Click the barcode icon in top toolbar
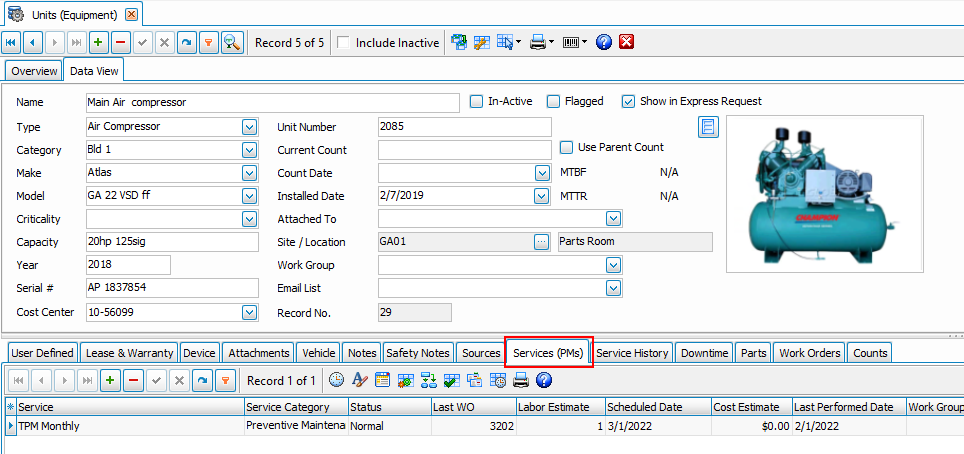964x454 pixels. click(571, 42)
